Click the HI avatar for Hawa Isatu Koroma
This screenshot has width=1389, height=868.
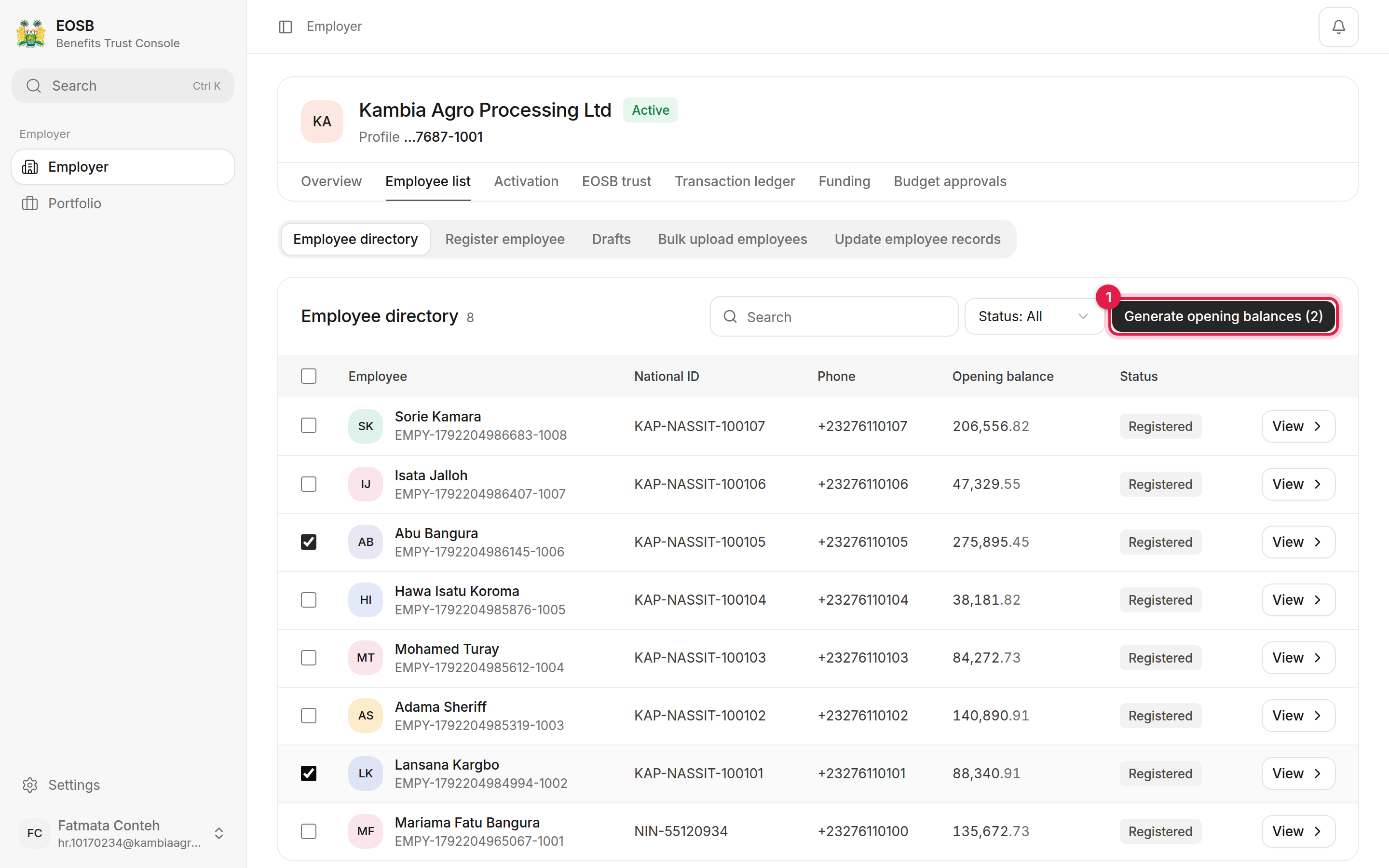(366, 600)
